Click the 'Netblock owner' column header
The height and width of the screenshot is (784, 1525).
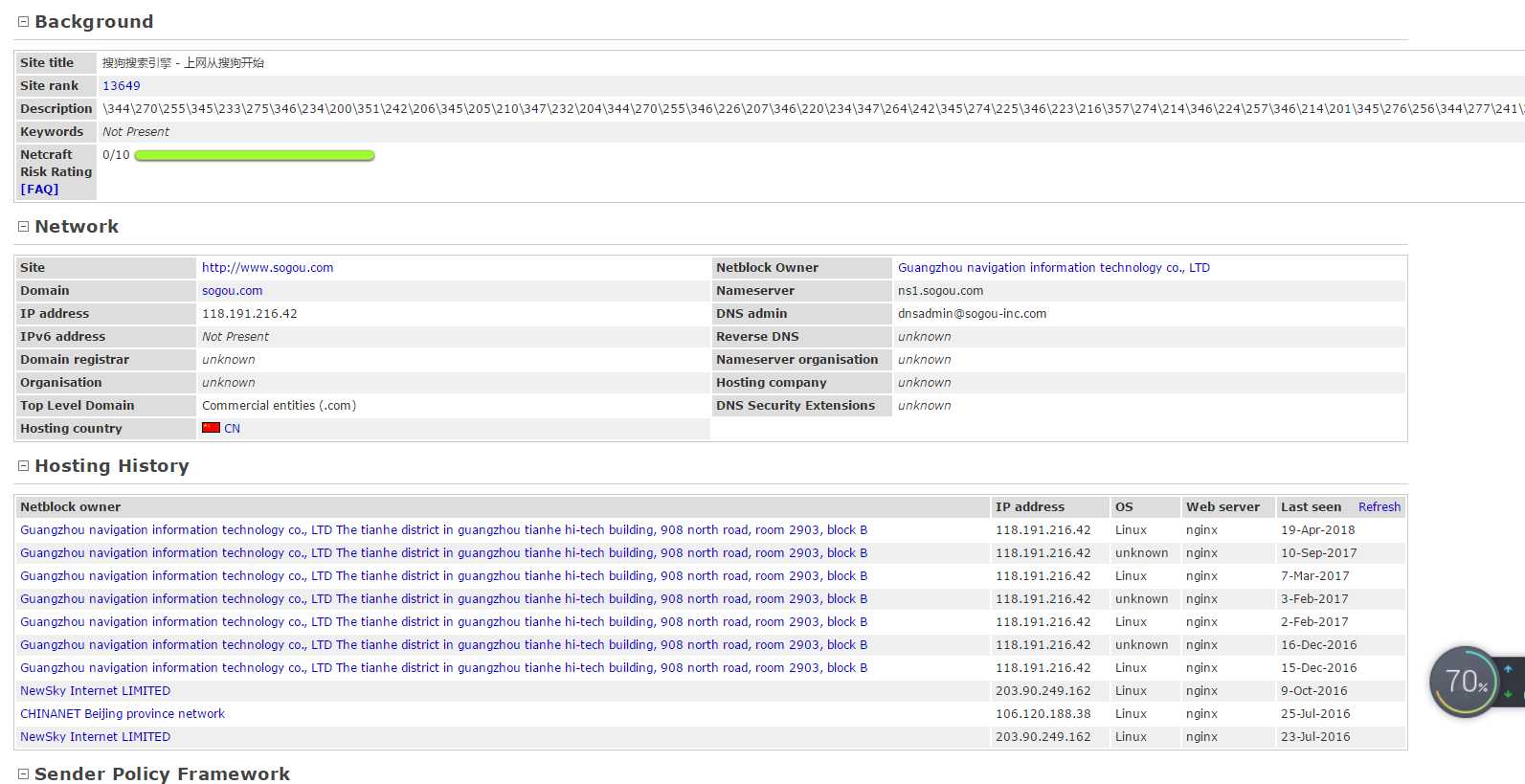[x=71, y=506]
